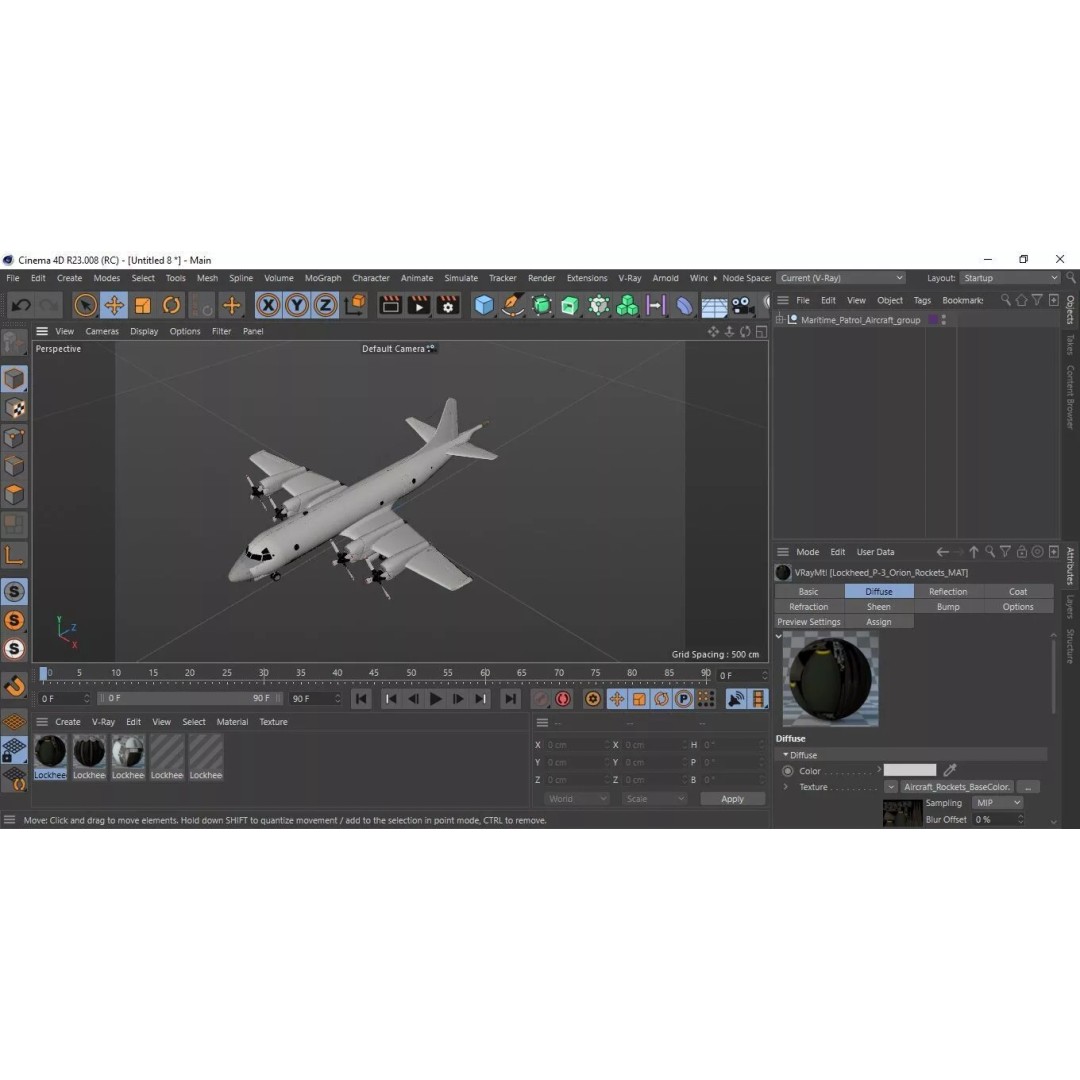This screenshot has height=1080, width=1080.
Task: Play the animation forward
Action: click(435, 698)
